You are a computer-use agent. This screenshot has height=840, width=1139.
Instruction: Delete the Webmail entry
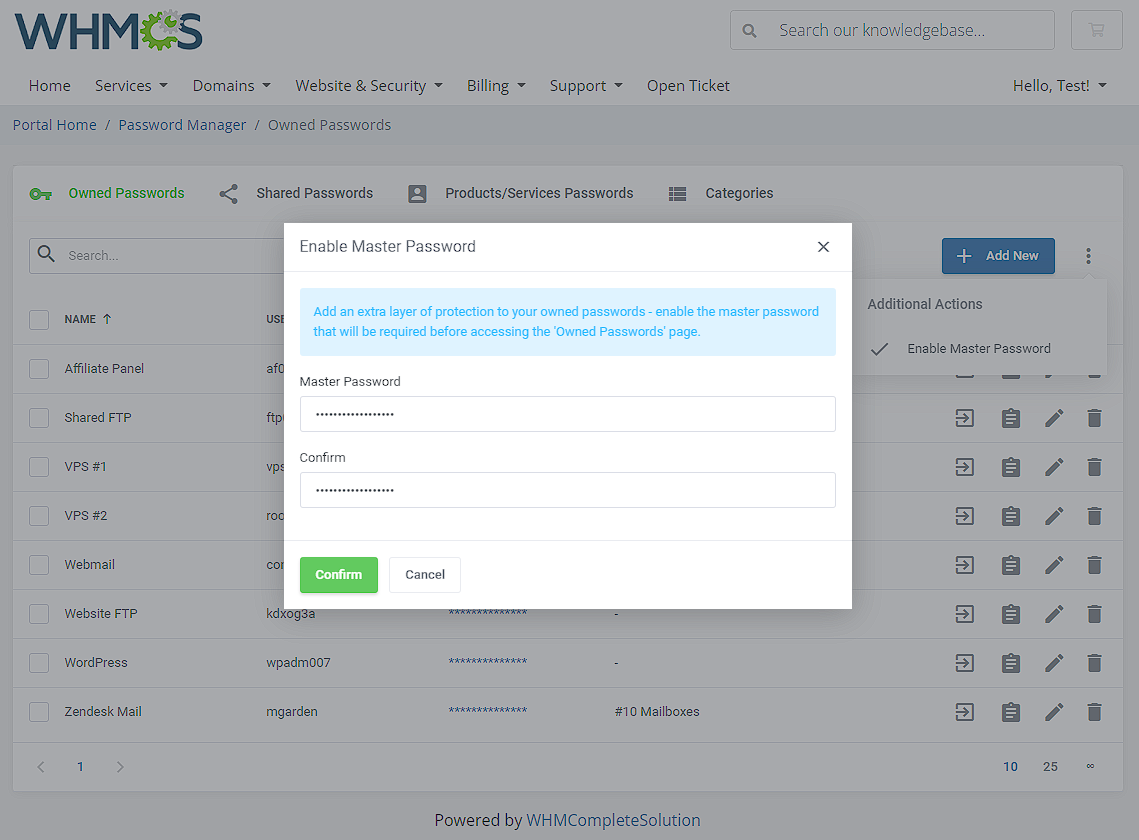tap(1094, 565)
